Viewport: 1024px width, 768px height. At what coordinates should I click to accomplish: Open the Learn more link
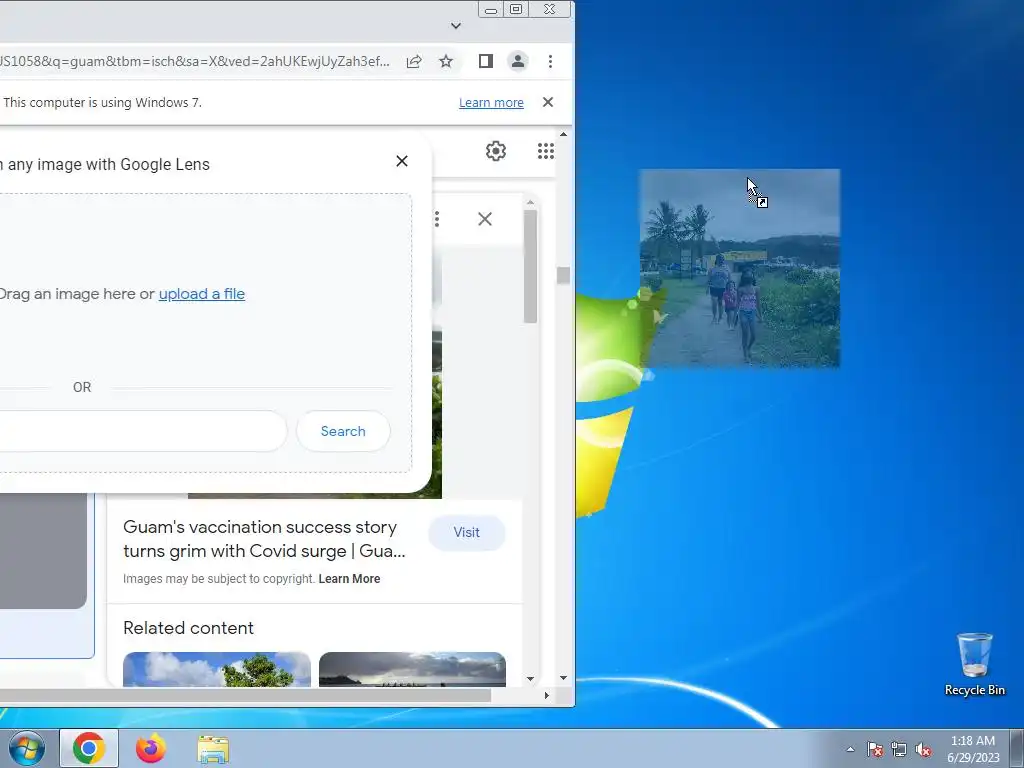tap(491, 103)
